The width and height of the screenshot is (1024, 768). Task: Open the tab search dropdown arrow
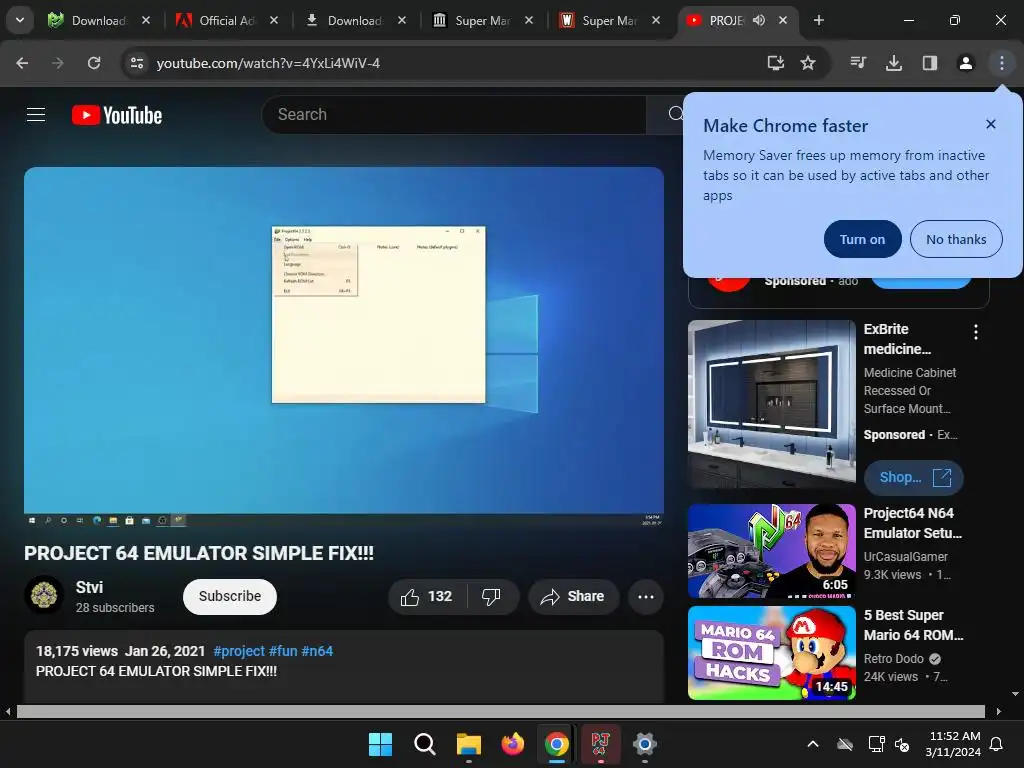point(20,20)
